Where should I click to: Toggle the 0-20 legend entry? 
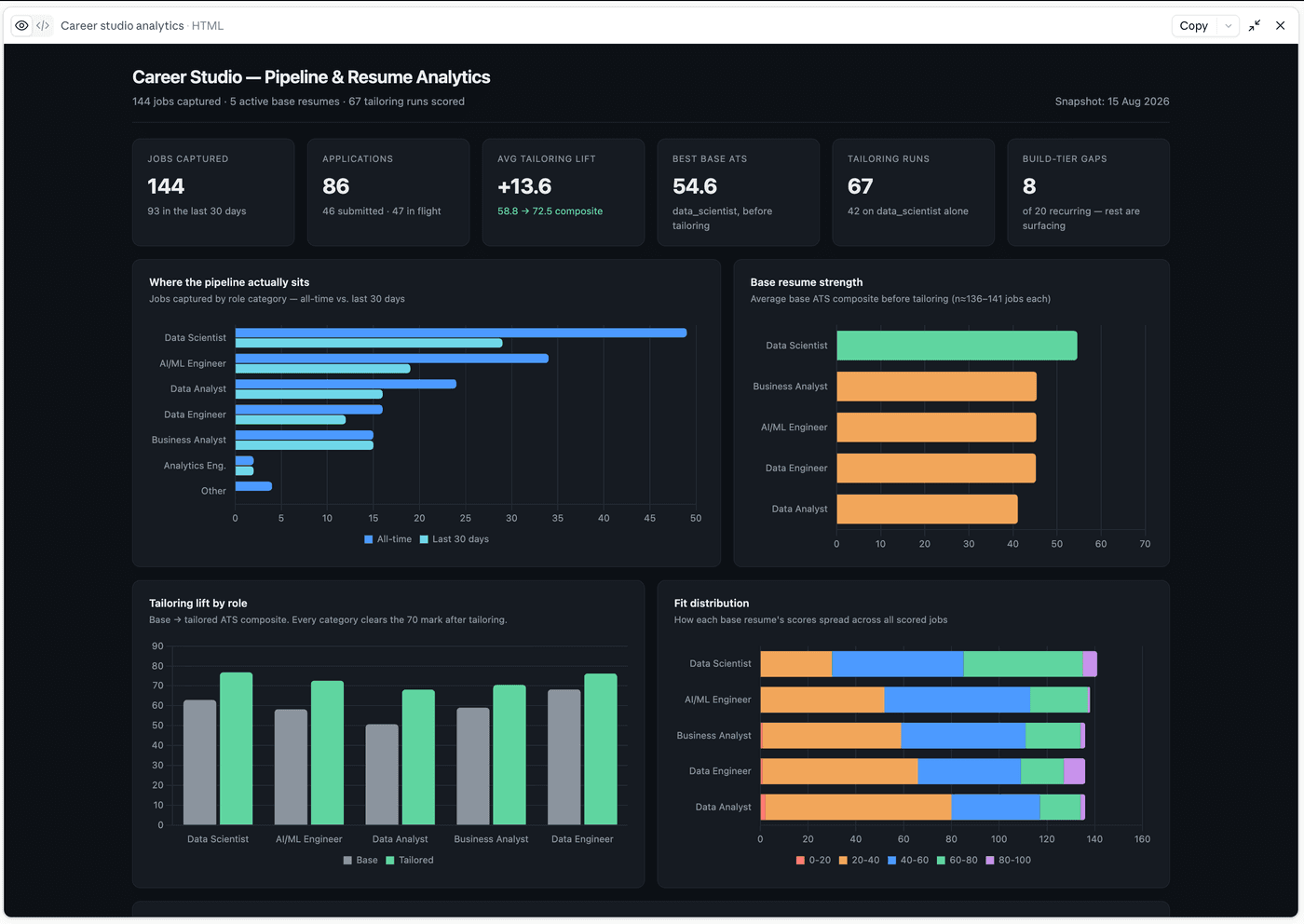(813, 861)
